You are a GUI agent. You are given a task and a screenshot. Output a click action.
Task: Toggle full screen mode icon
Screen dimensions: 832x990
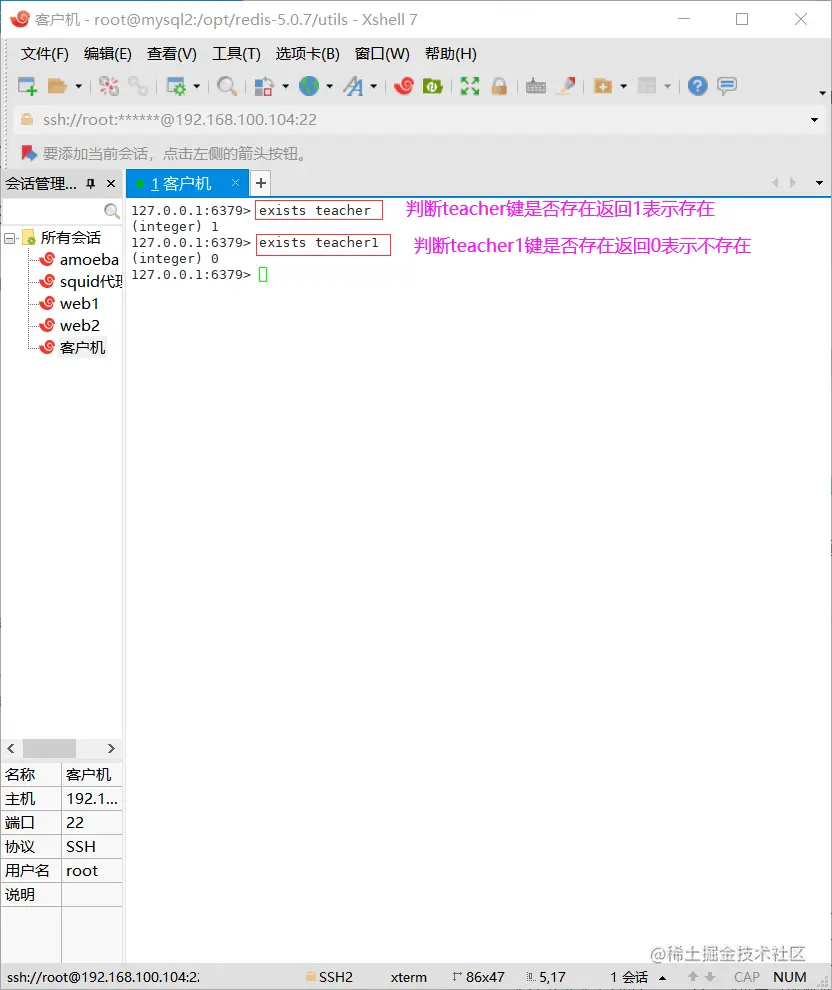click(470, 86)
